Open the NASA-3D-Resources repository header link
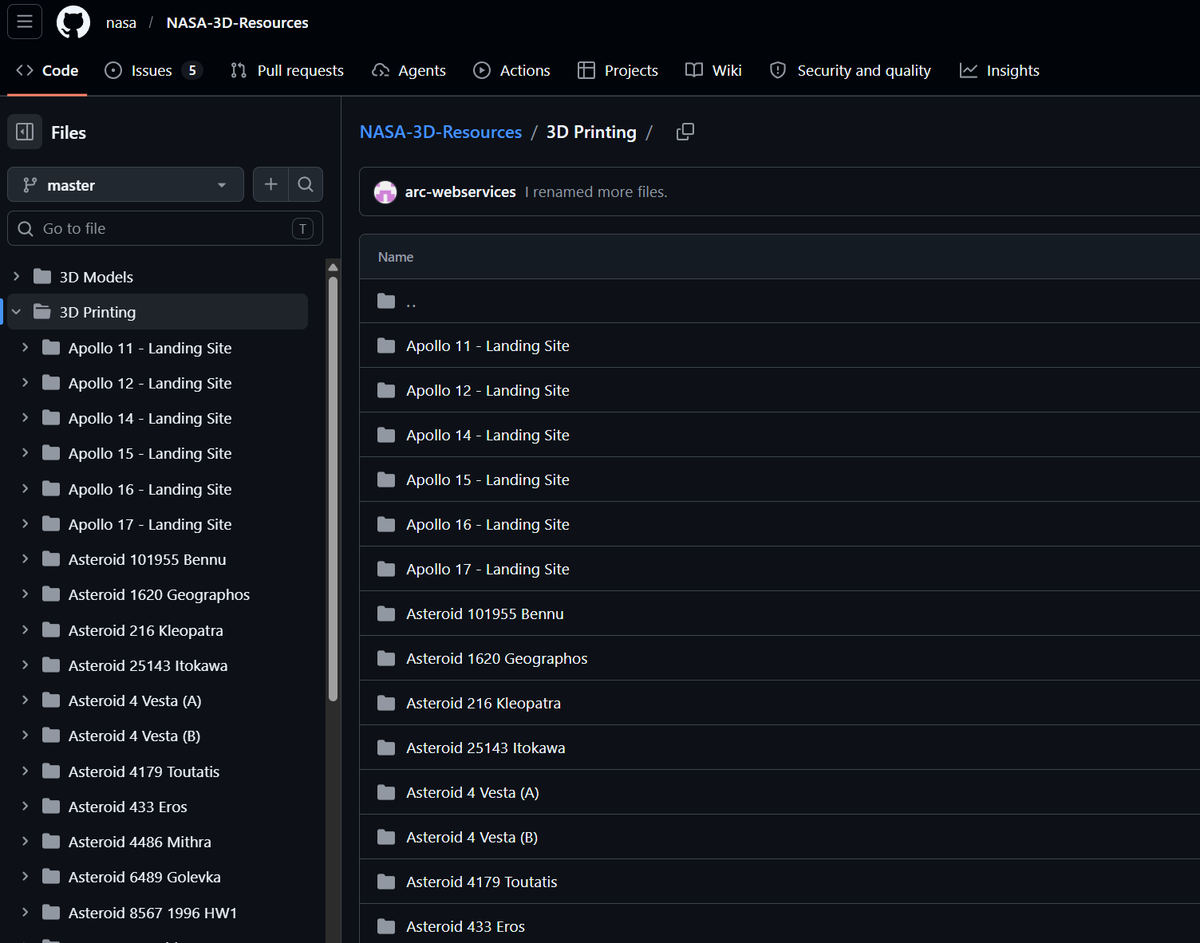 pyautogui.click(x=237, y=22)
